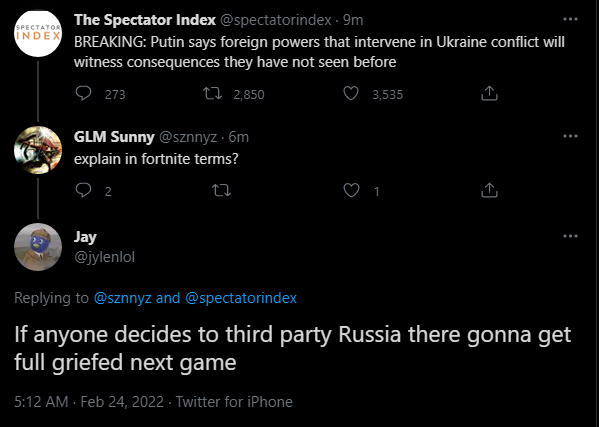
Task: Like GLM Sunny's tweet
Action: [x=351, y=190]
